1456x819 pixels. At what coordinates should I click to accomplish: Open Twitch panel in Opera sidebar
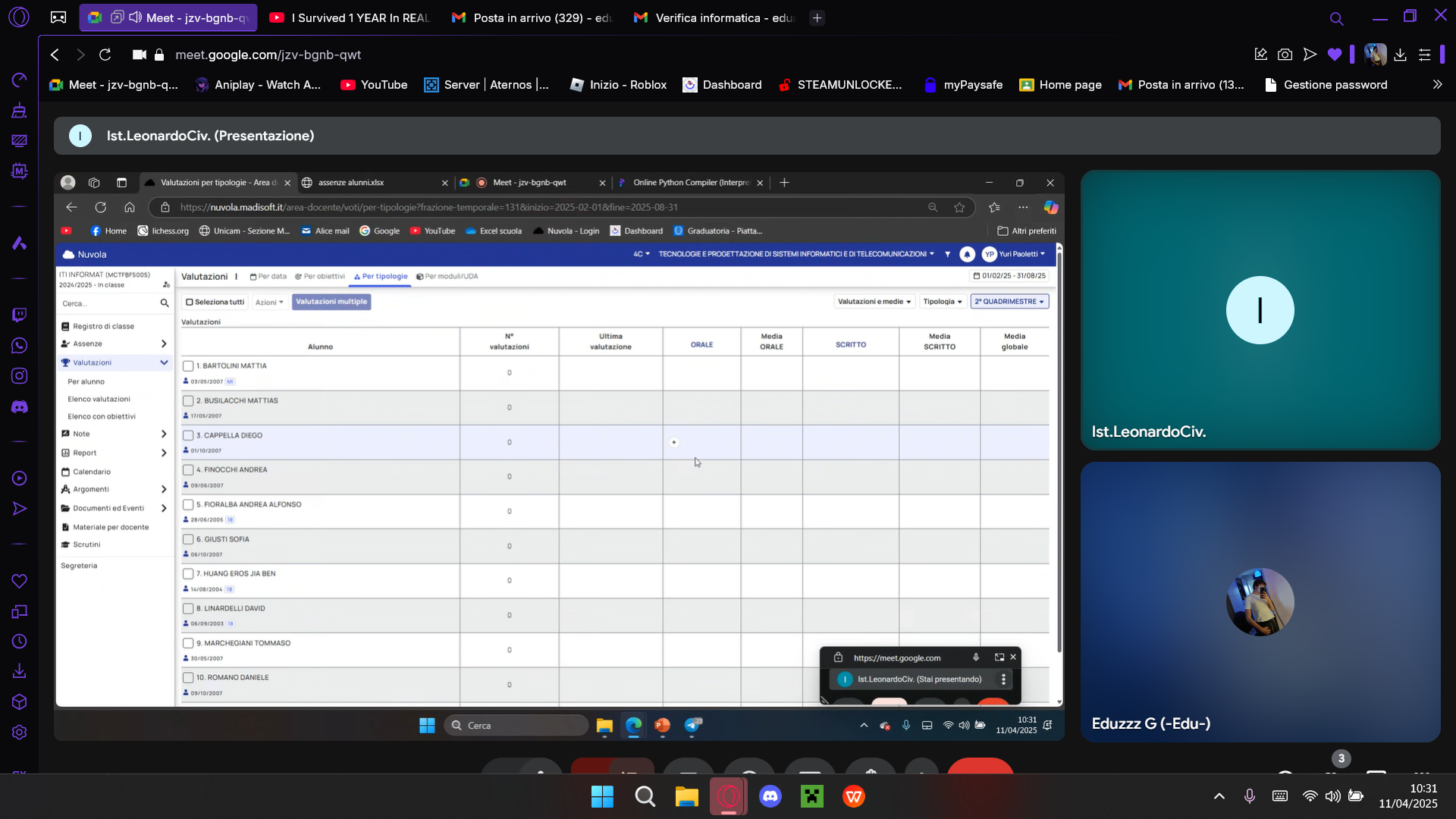(20, 315)
